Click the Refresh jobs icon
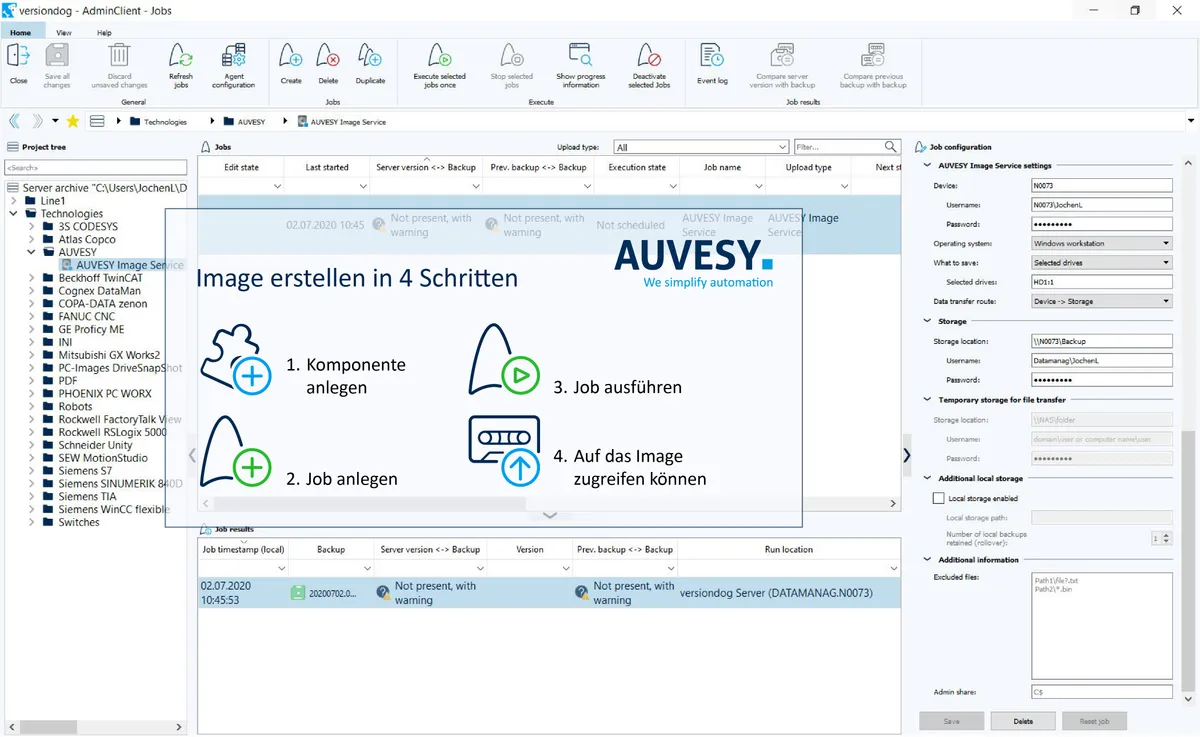Viewport: 1200px width, 737px height. click(180, 63)
